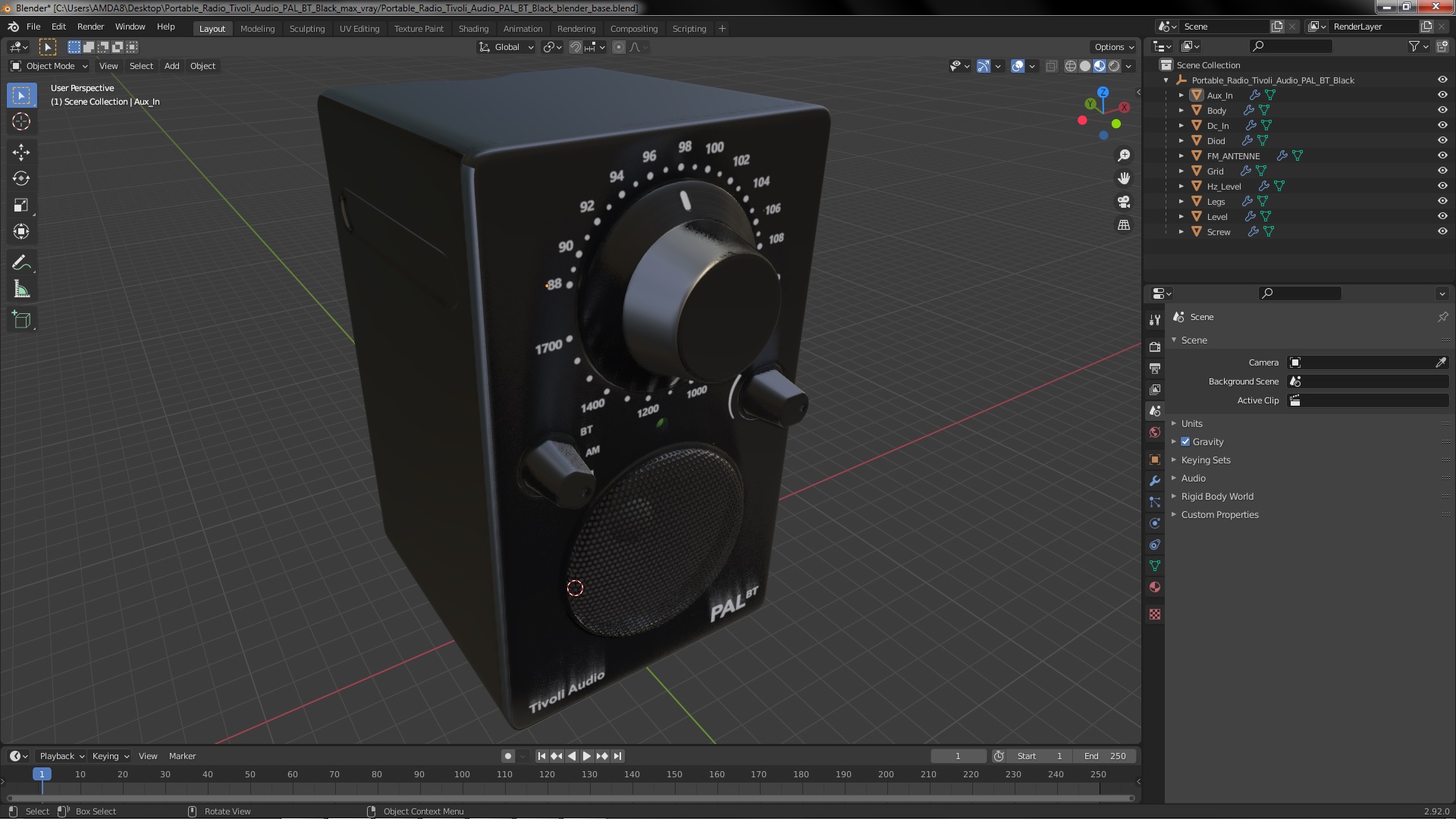The width and height of the screenshot is (1456, 819).
Task: Hide the Screw object in outliner
Action: [x=1442, y=231]
